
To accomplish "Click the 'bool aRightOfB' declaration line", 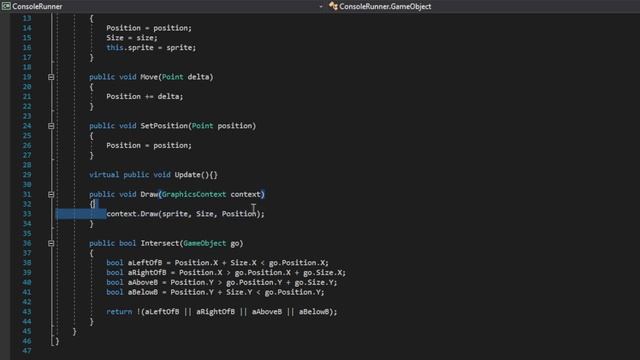I will (226, 273).
